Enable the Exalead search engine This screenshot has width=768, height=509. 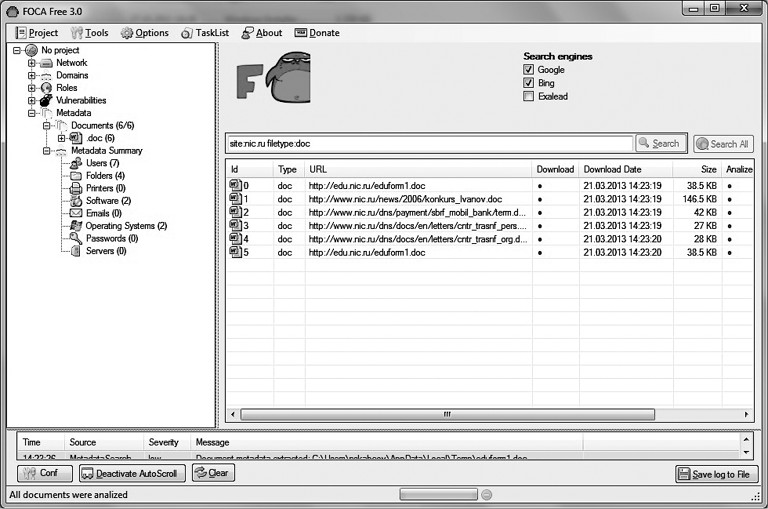(529, 96)
